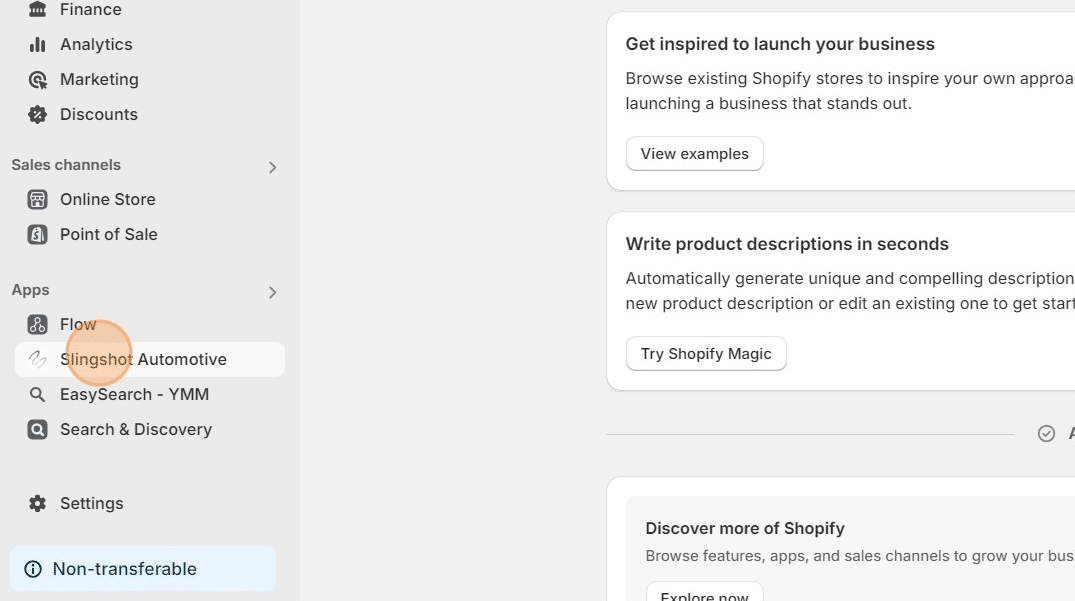Click the Flow app icon
This screenshot has width=1075, height=601.
coord(37,325)
